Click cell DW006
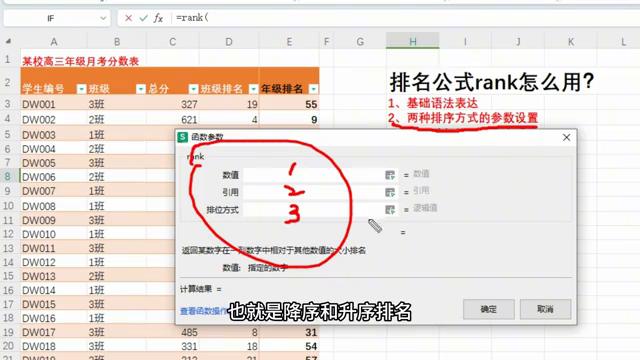The width and height of the screenshot is (640, 360). tap(53, 177)
